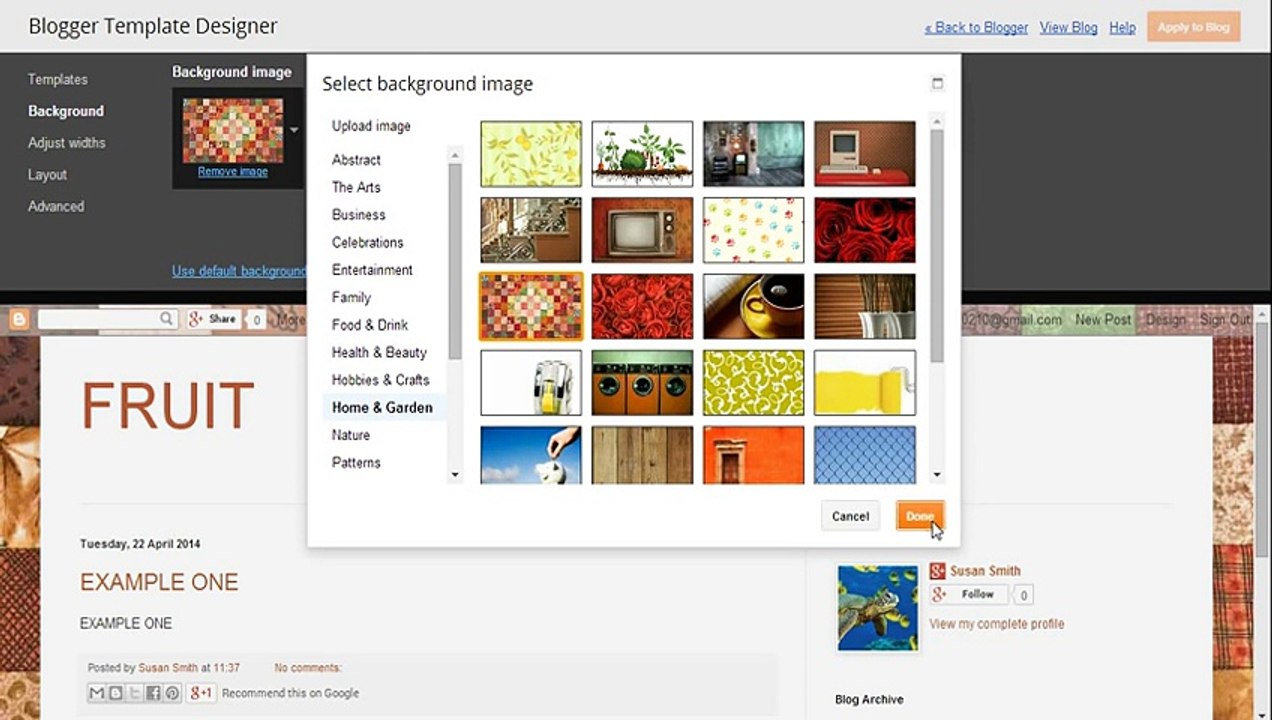Click the Blogger logo icon in navbar
This screenshot has height=720, width=1272.
click(x=19, y=320)
